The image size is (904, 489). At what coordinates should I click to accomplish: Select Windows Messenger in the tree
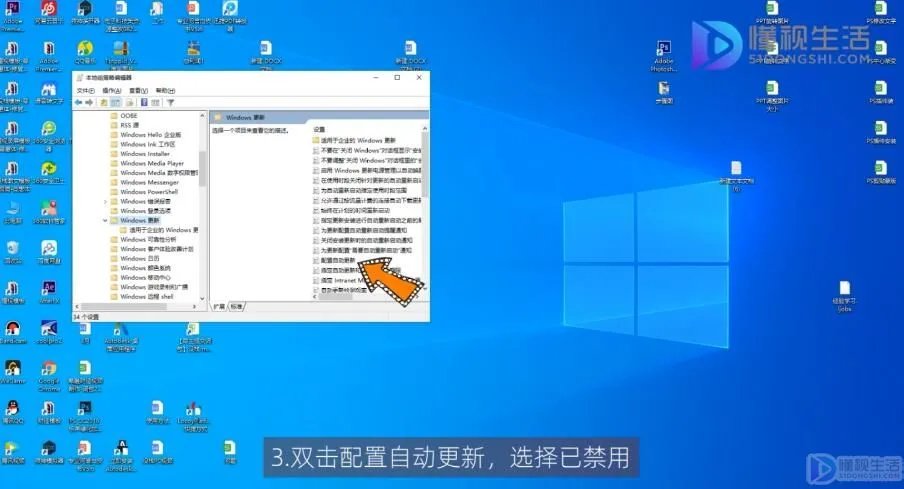144,182
